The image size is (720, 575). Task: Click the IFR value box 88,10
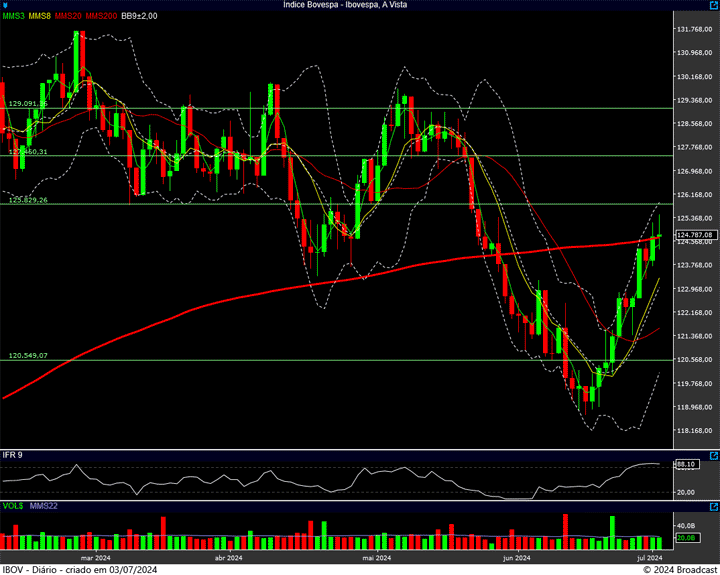pyautogui.click(x=686, y=464)
